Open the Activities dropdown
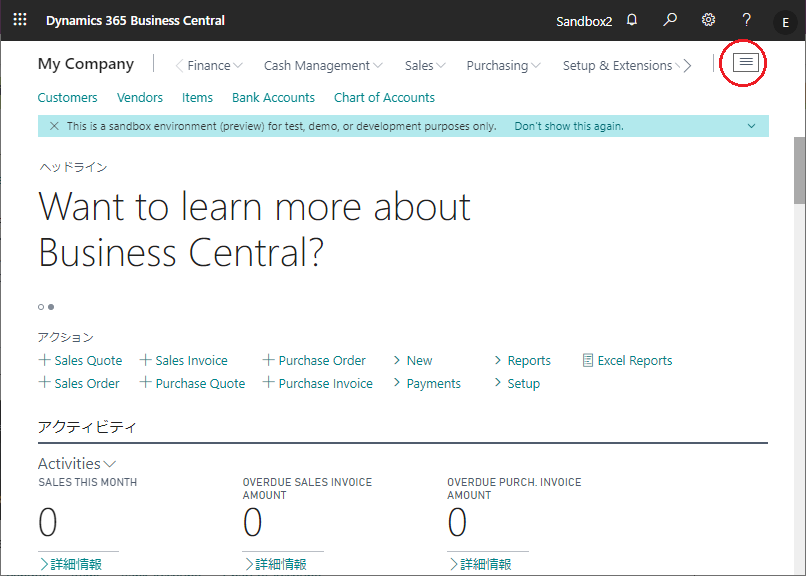Viewport: 806px width, 576px height. tap(77, 463)
